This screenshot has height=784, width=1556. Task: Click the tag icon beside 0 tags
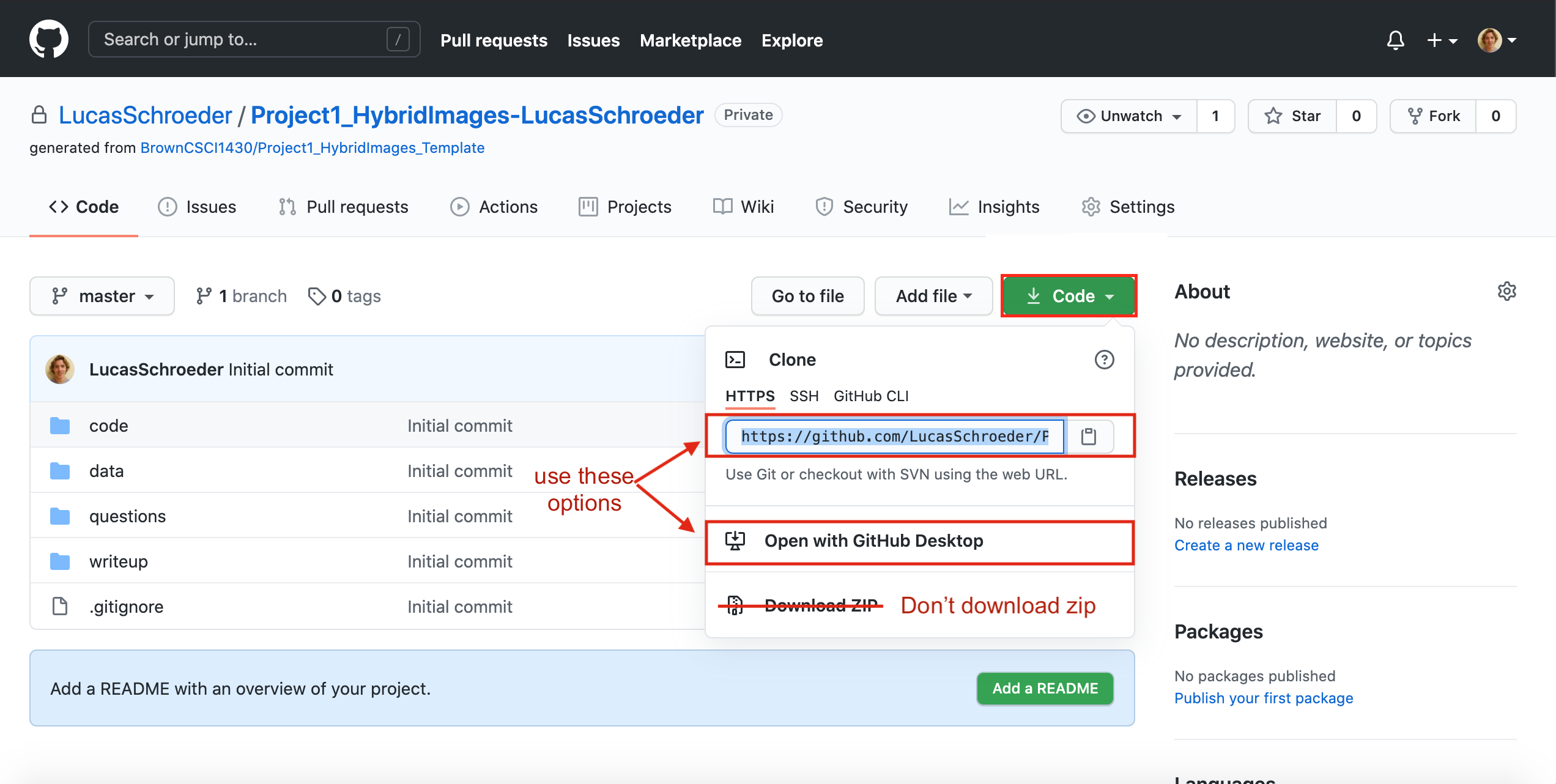tap(317, 295)
